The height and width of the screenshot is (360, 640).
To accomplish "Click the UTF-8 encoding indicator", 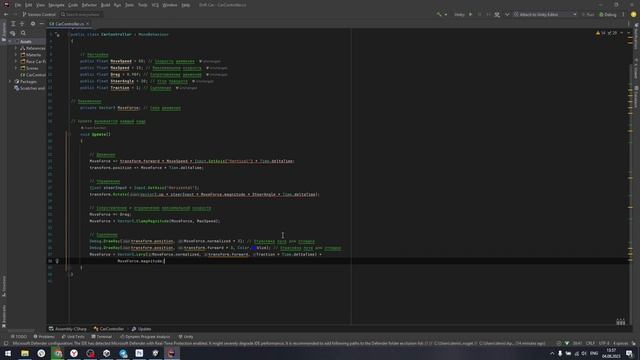I will click(604, 344).
